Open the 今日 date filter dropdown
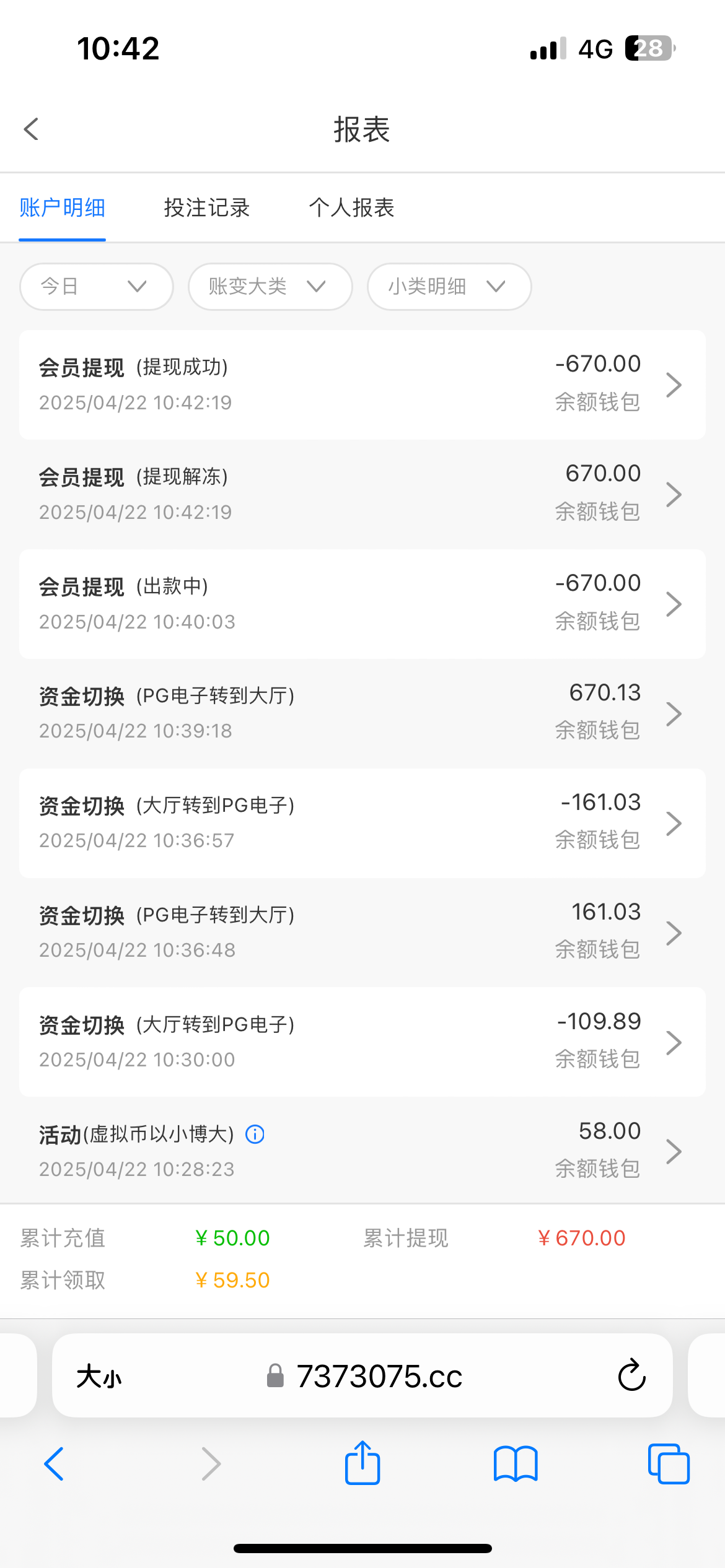 pyautogui.click(x=96, y=287)
